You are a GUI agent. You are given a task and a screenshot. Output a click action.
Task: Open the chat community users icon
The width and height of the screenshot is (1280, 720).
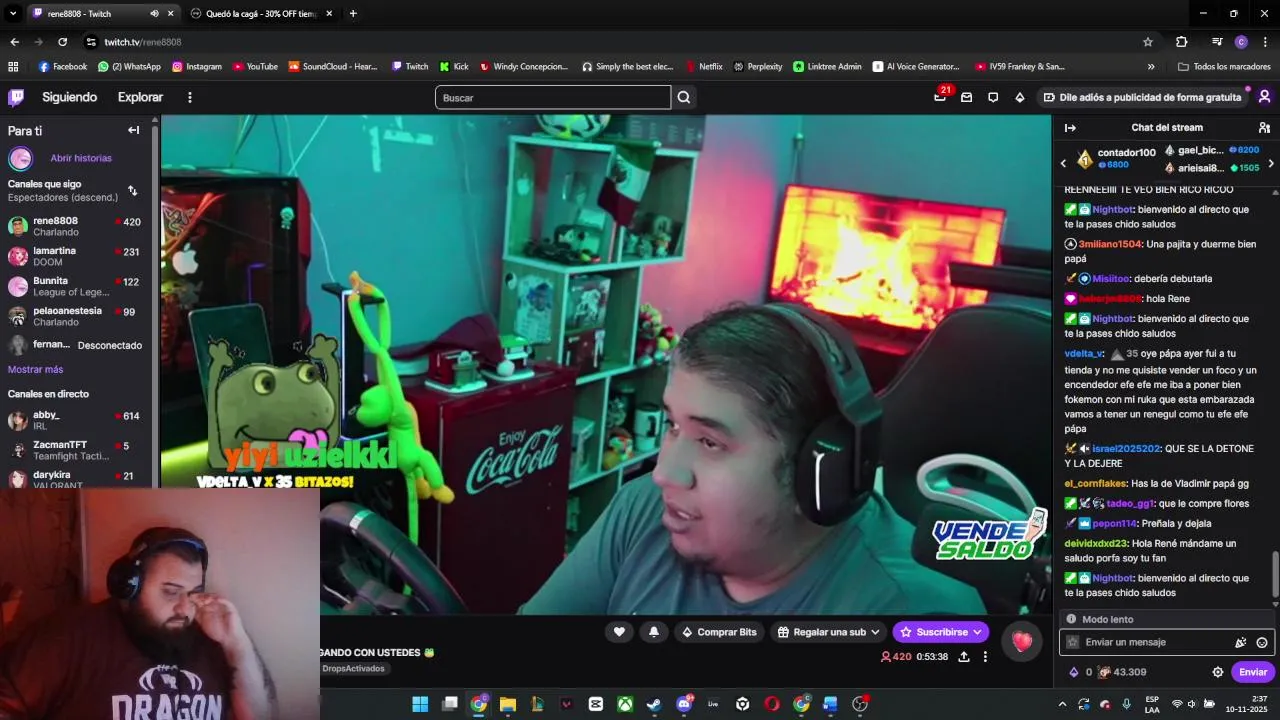1264,128
